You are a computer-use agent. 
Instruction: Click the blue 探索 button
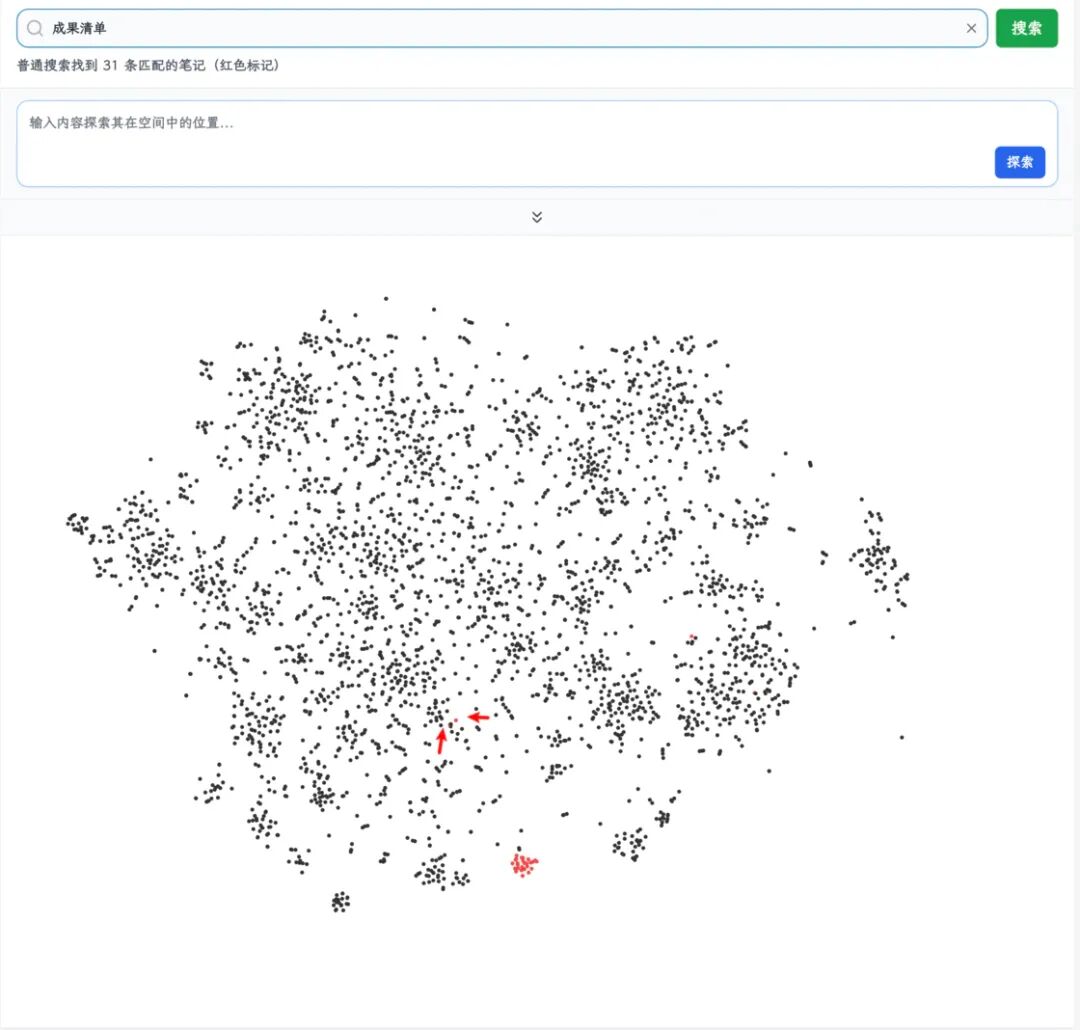click(1019, 162)
